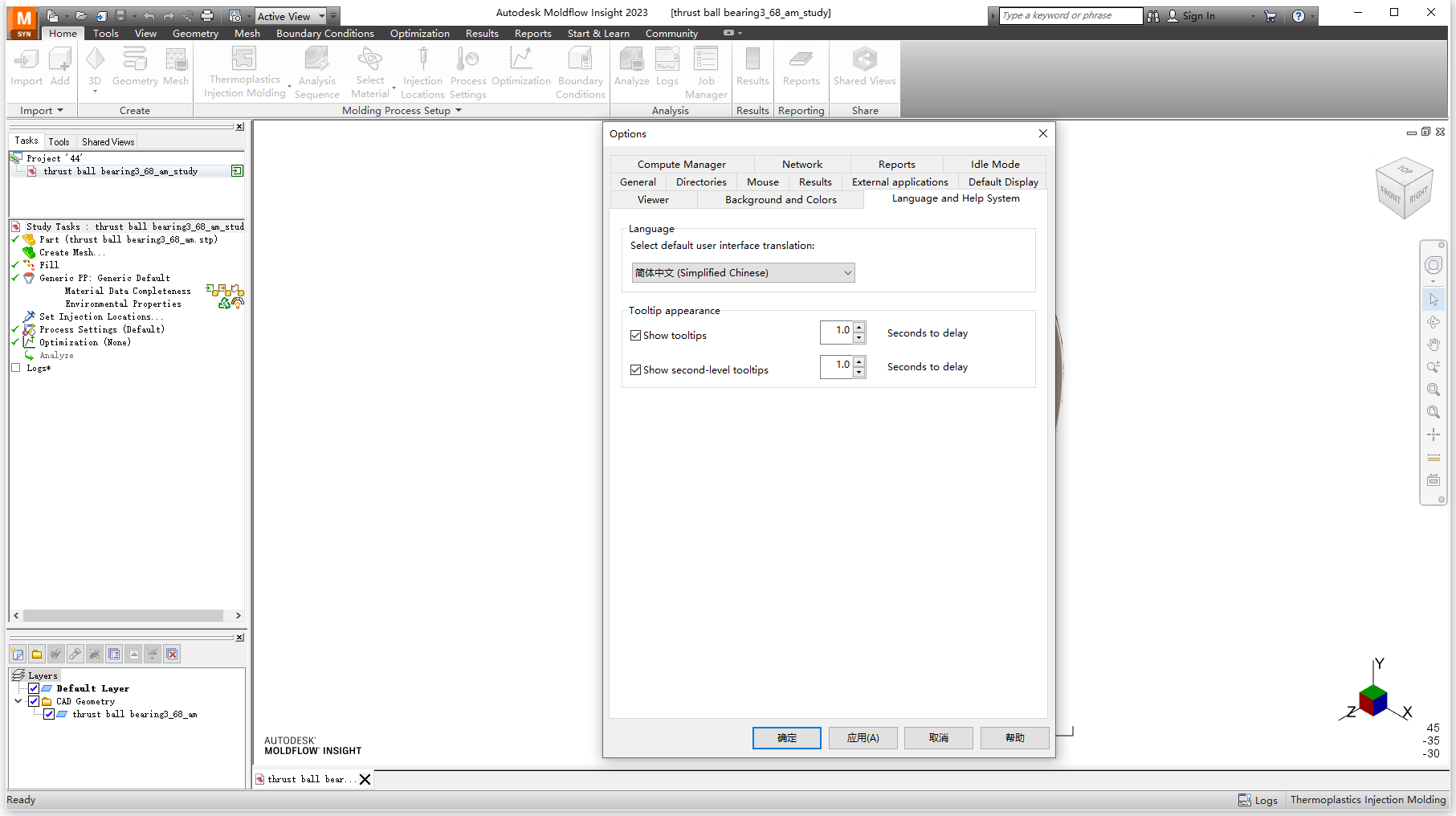Toggle thrust ball bearing3_68_am layer checkbox
1456x816 pixels.
pyautogui.click(x=49, y=714)
